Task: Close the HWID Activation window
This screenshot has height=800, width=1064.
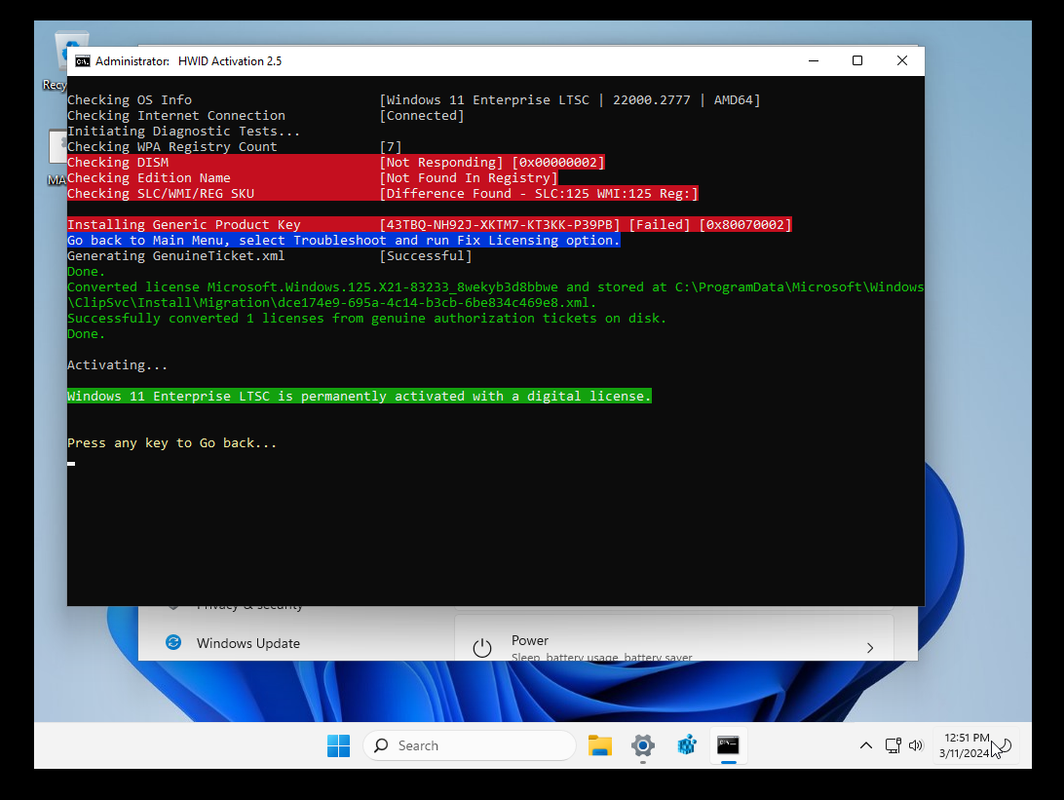Action: click(902, 61)
